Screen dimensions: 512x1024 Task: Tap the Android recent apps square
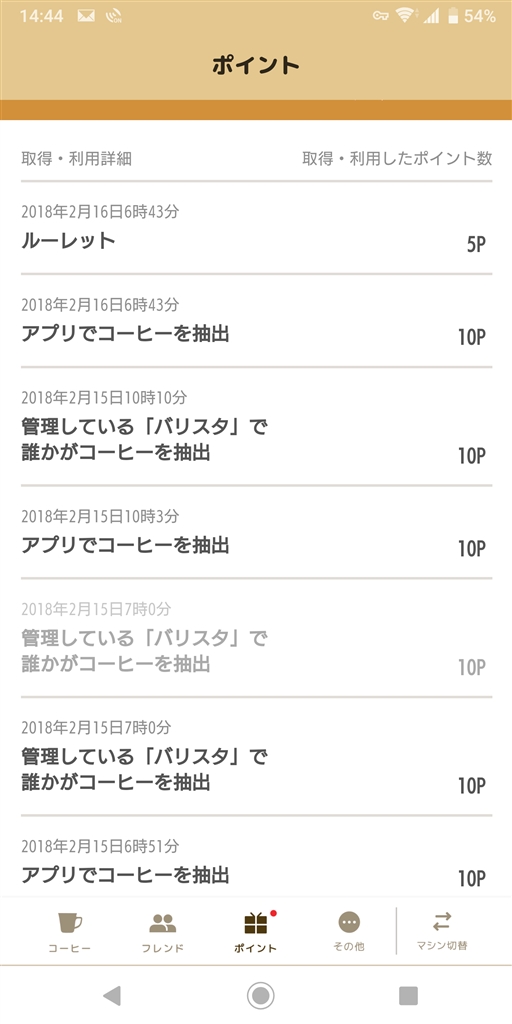click(x=408, y=995)
